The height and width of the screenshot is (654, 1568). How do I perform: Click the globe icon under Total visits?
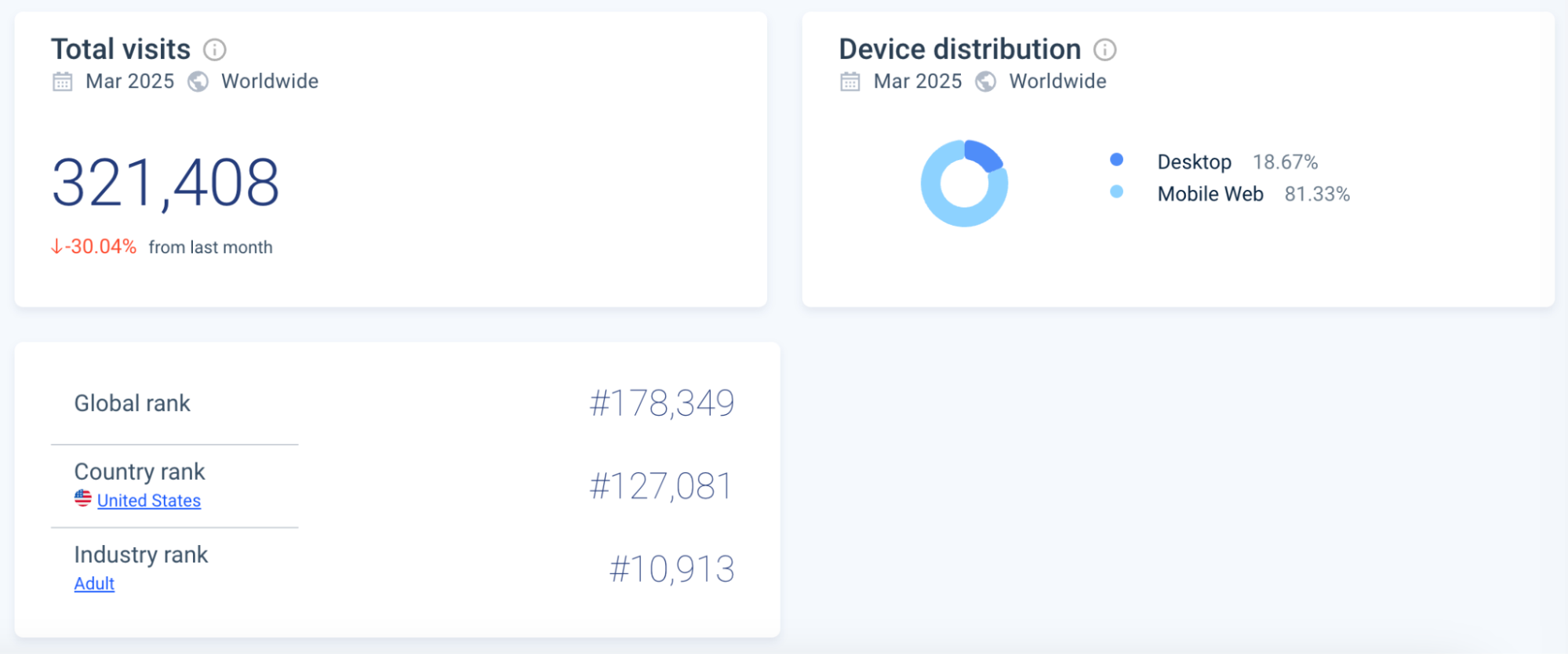[198, 82]
